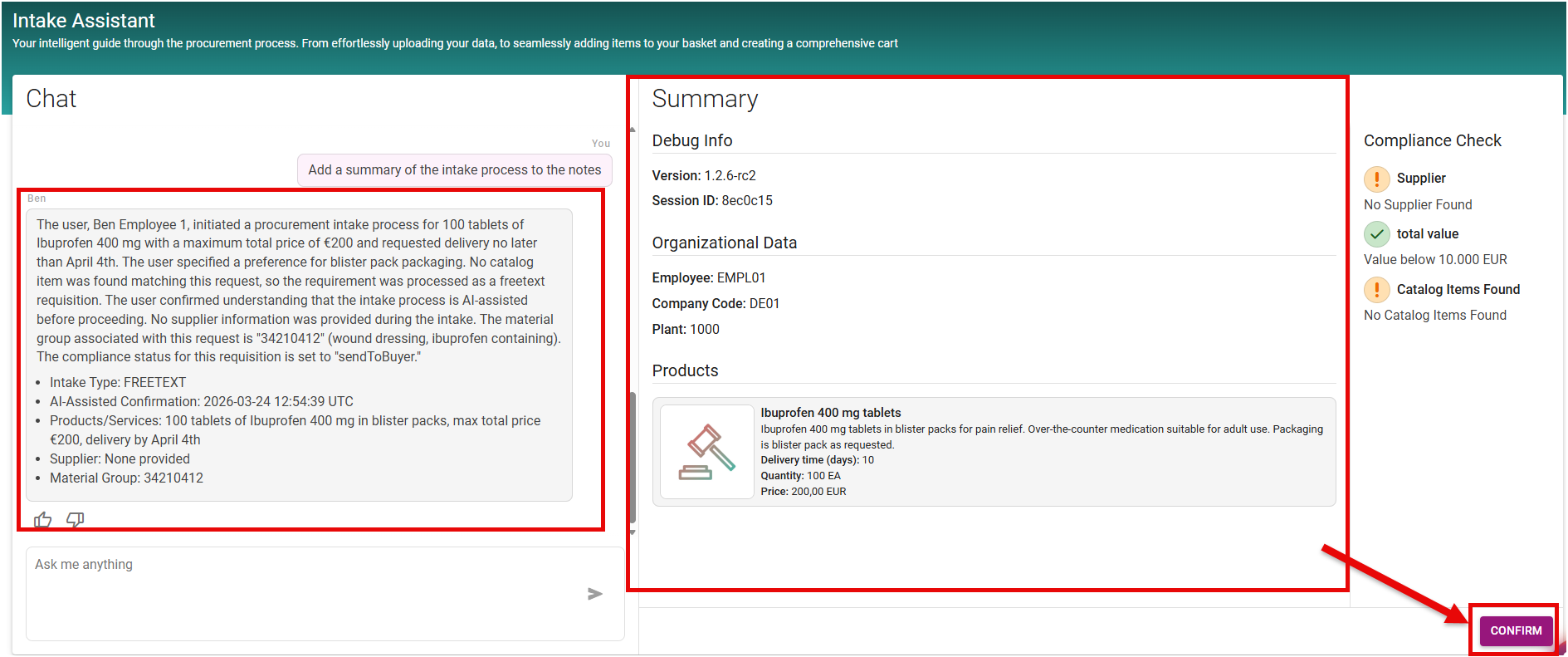
Task: Click the Organizational Data section heading
Action: [x=724, y=243]
